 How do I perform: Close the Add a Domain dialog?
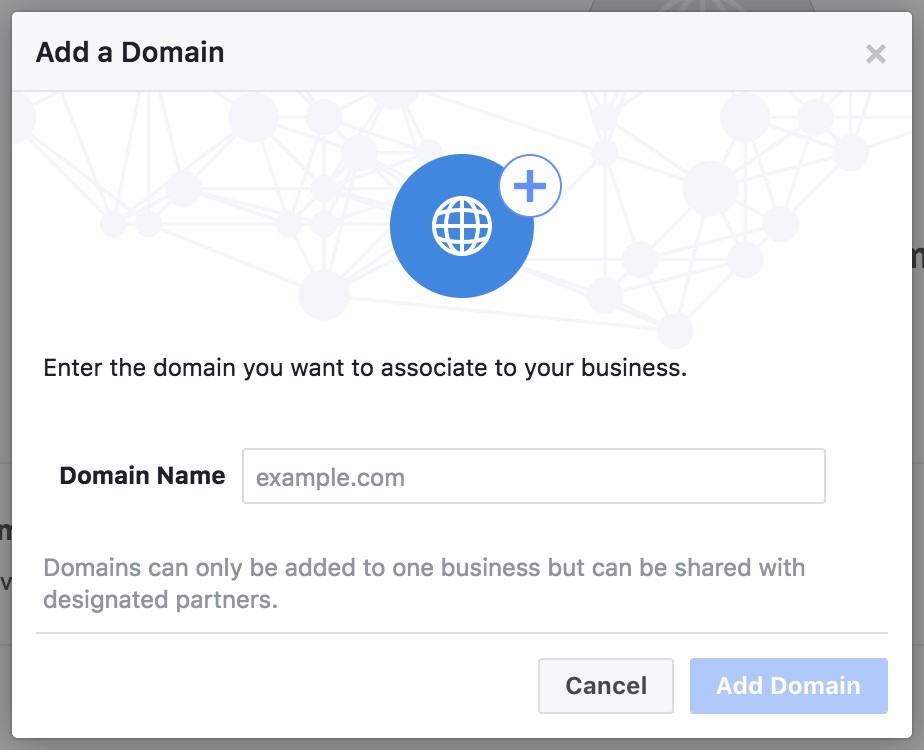tap(875, 54)
